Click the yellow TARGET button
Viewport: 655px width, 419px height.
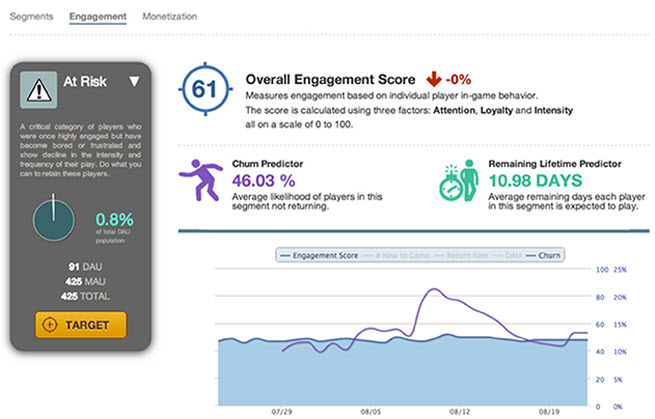[x=81, y=325]
